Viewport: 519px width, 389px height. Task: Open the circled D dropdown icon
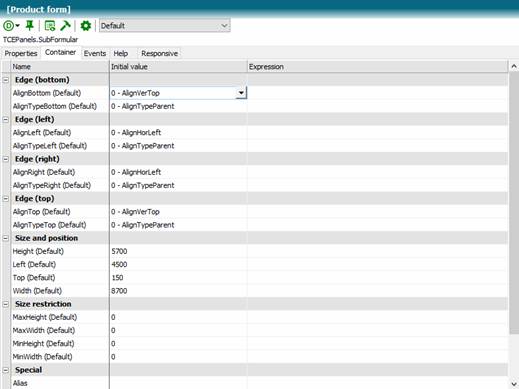tap(11, 26)
